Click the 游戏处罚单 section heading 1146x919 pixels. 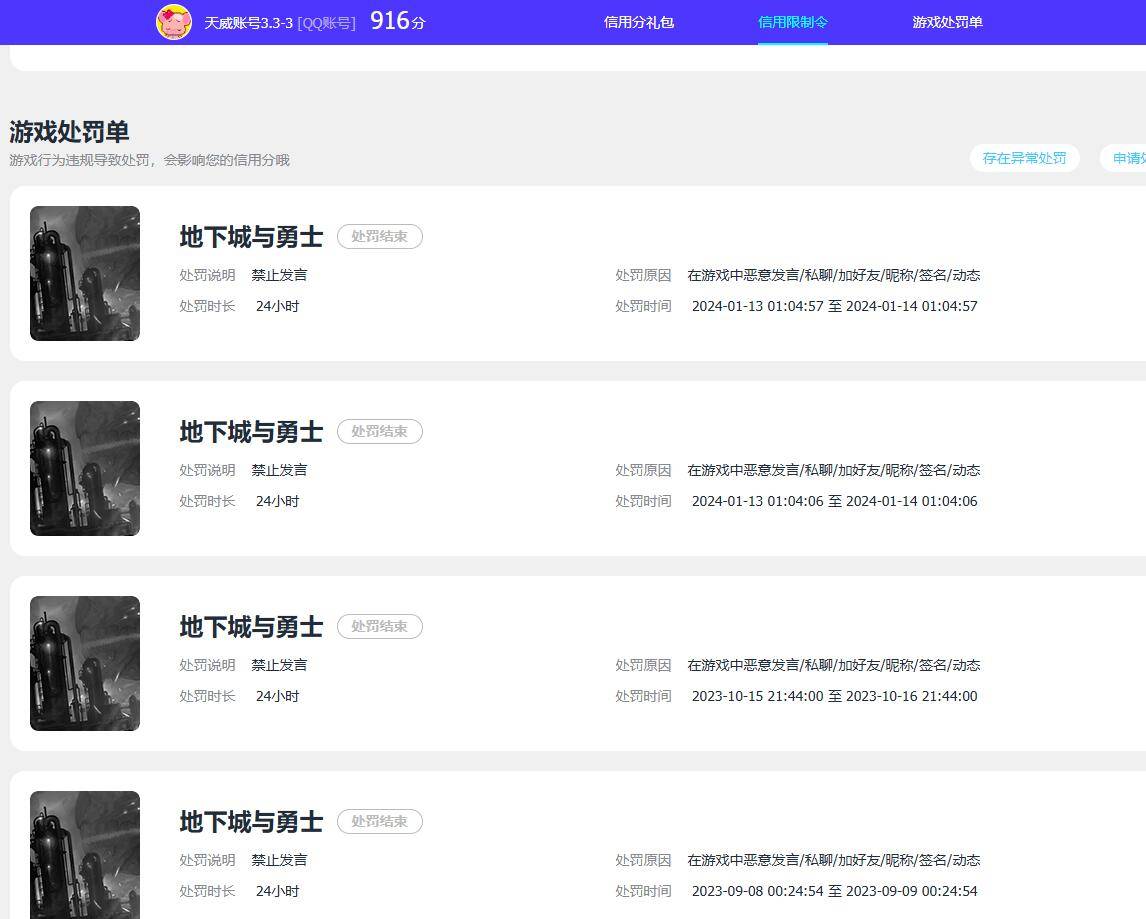click(x=69, y=132)
